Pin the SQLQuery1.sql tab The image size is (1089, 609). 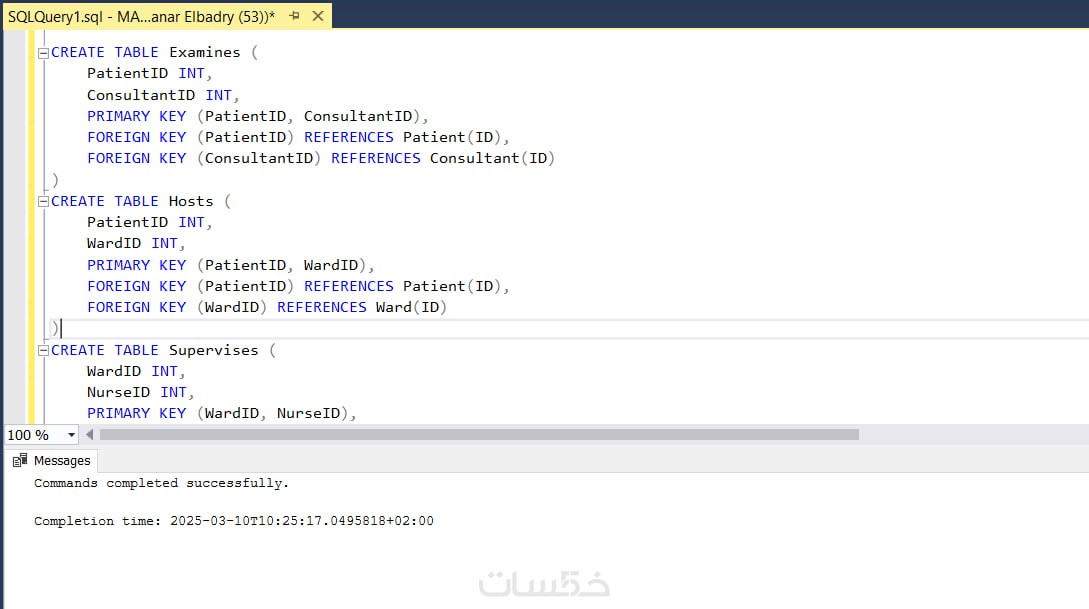click(x=294, y=15)
